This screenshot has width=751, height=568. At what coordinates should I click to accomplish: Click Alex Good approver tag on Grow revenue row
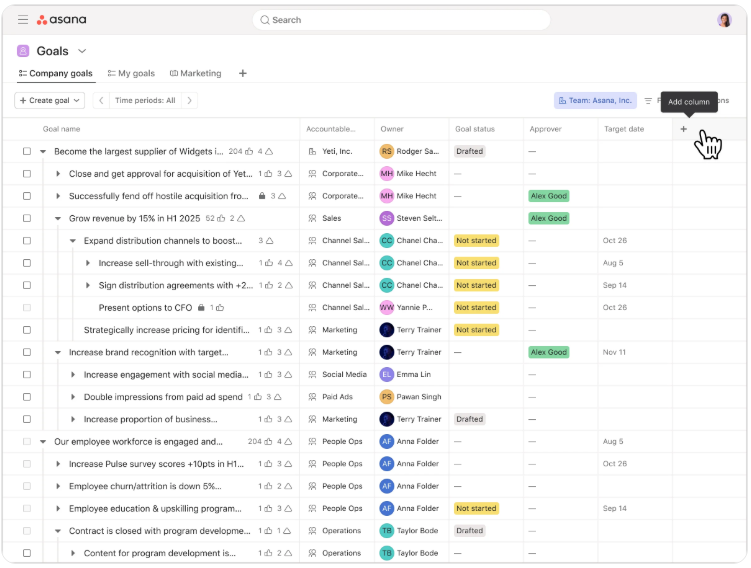coord(549,218)
